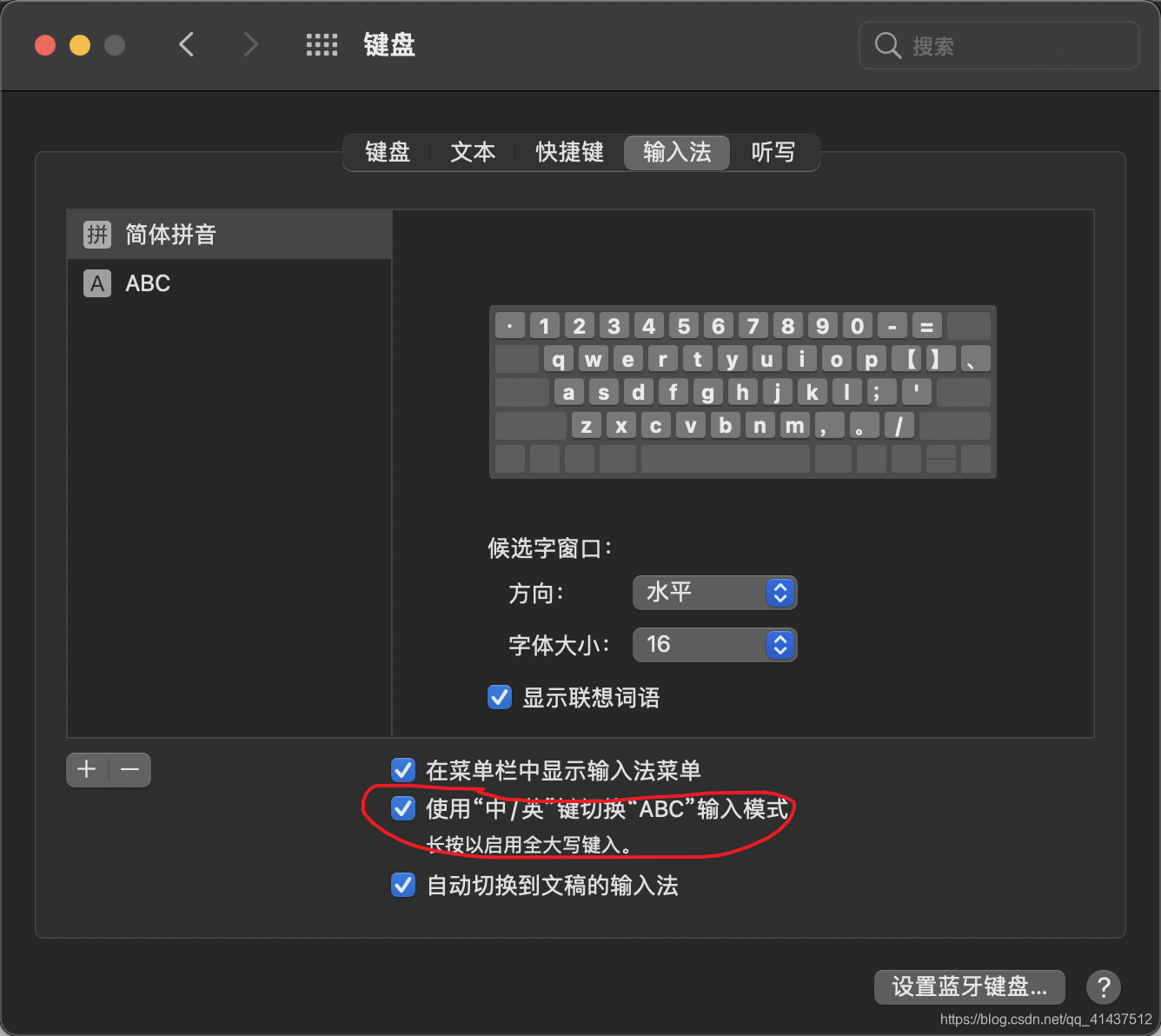Select 简体拼音 input source
Image resolution: width=1161 pixels, height=1036 pixels.
click(229, 235)
